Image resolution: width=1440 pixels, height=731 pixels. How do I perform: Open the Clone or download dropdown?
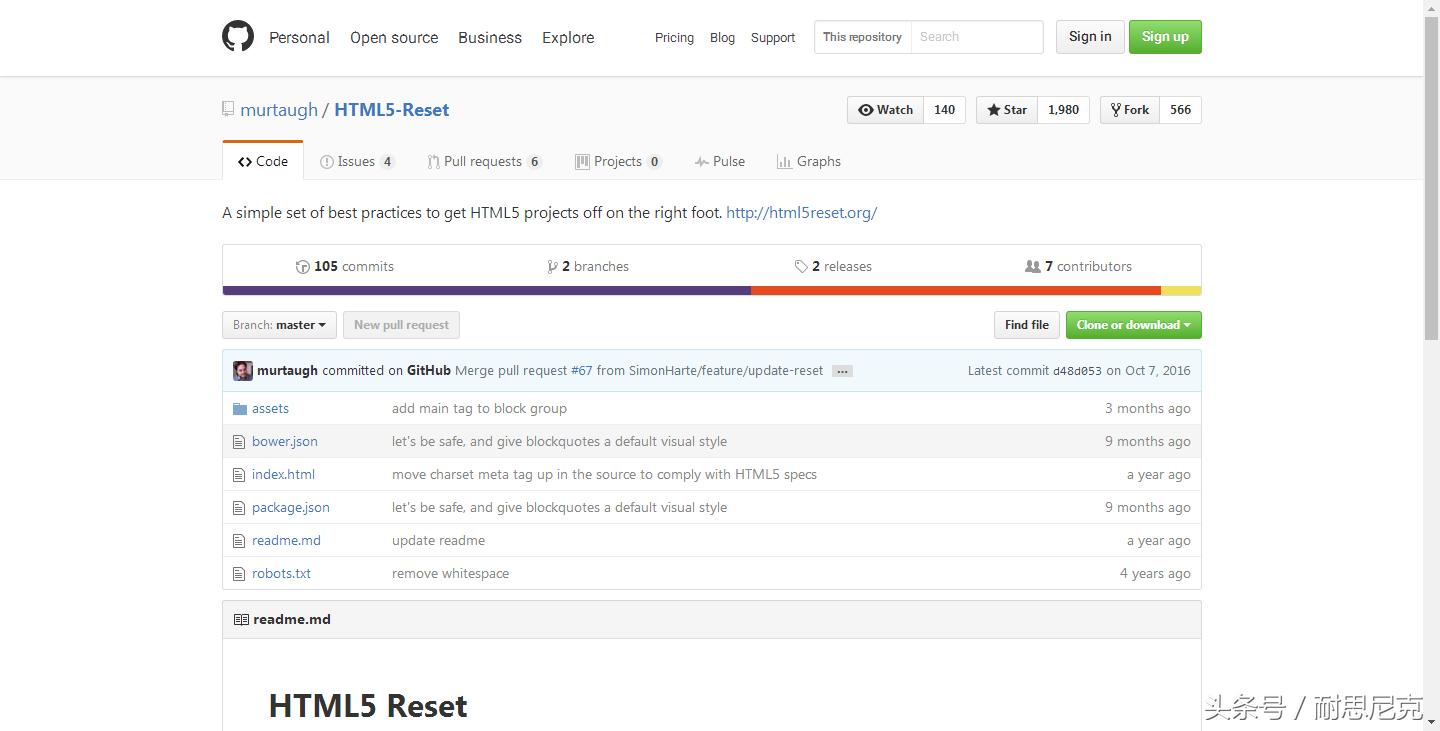[1134, 325]
